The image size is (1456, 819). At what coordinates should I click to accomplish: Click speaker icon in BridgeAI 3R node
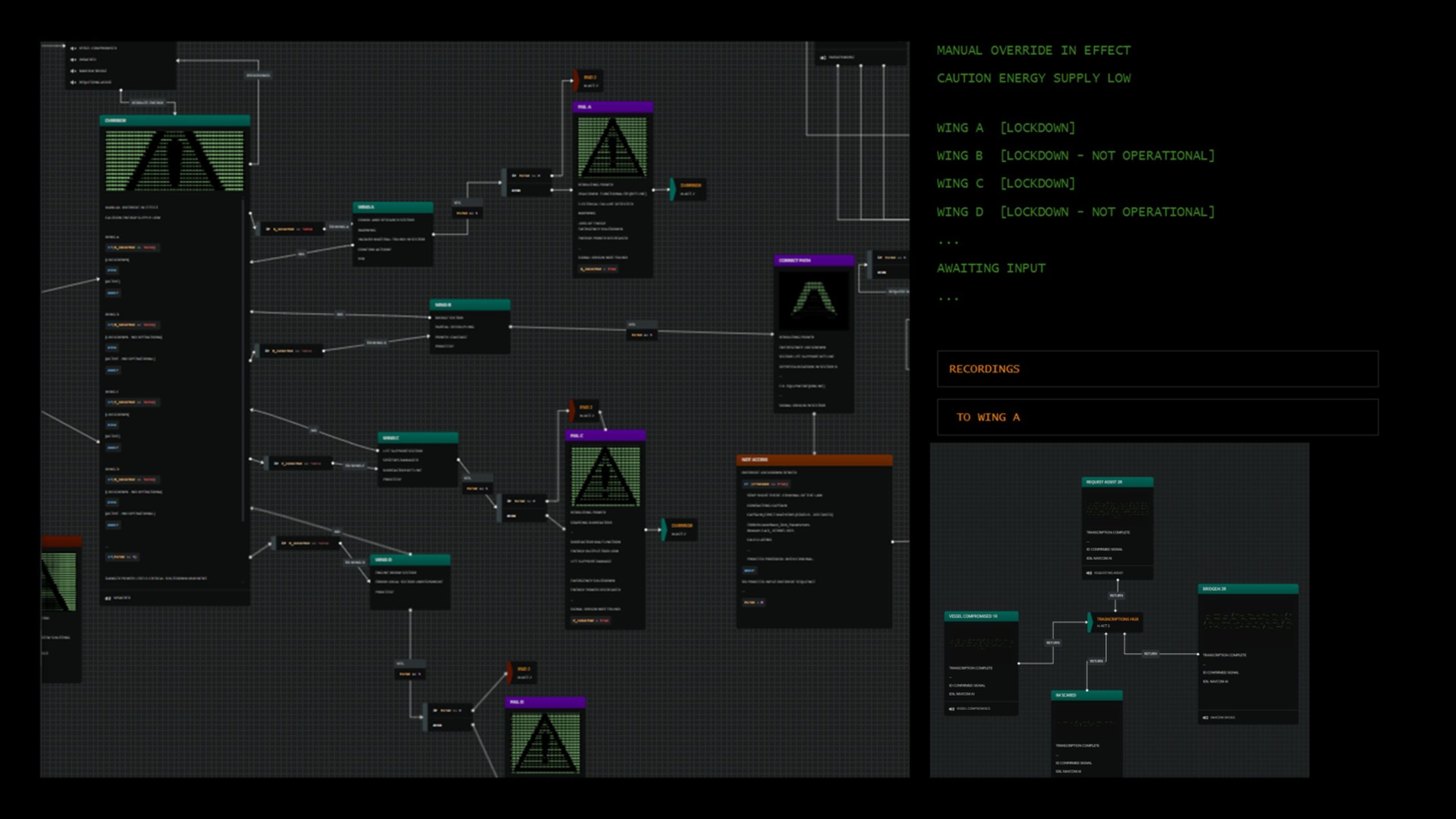(x=1205, y=717)
